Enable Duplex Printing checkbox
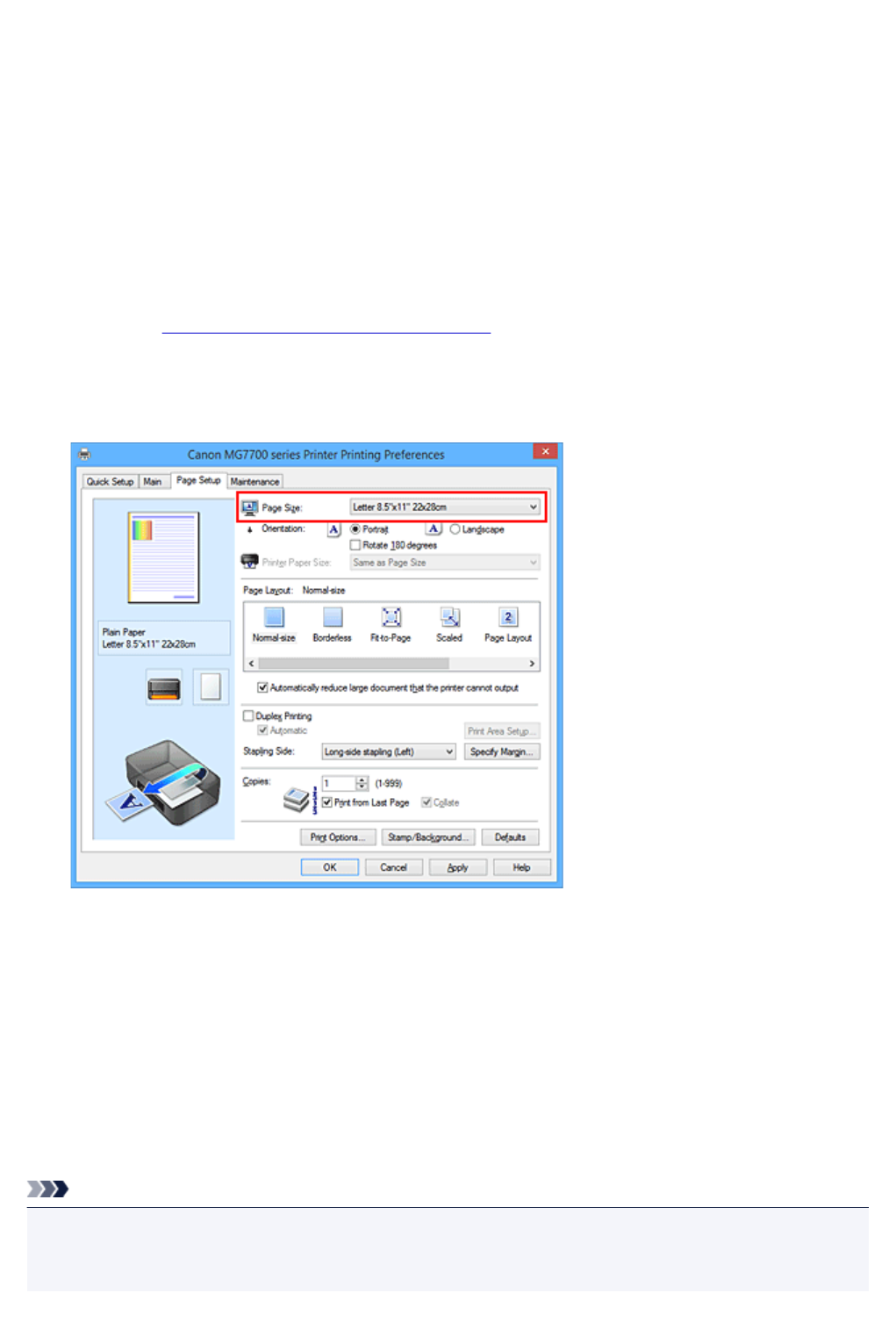This screenshot has height=1329, width=896. (x=248, y=715)
